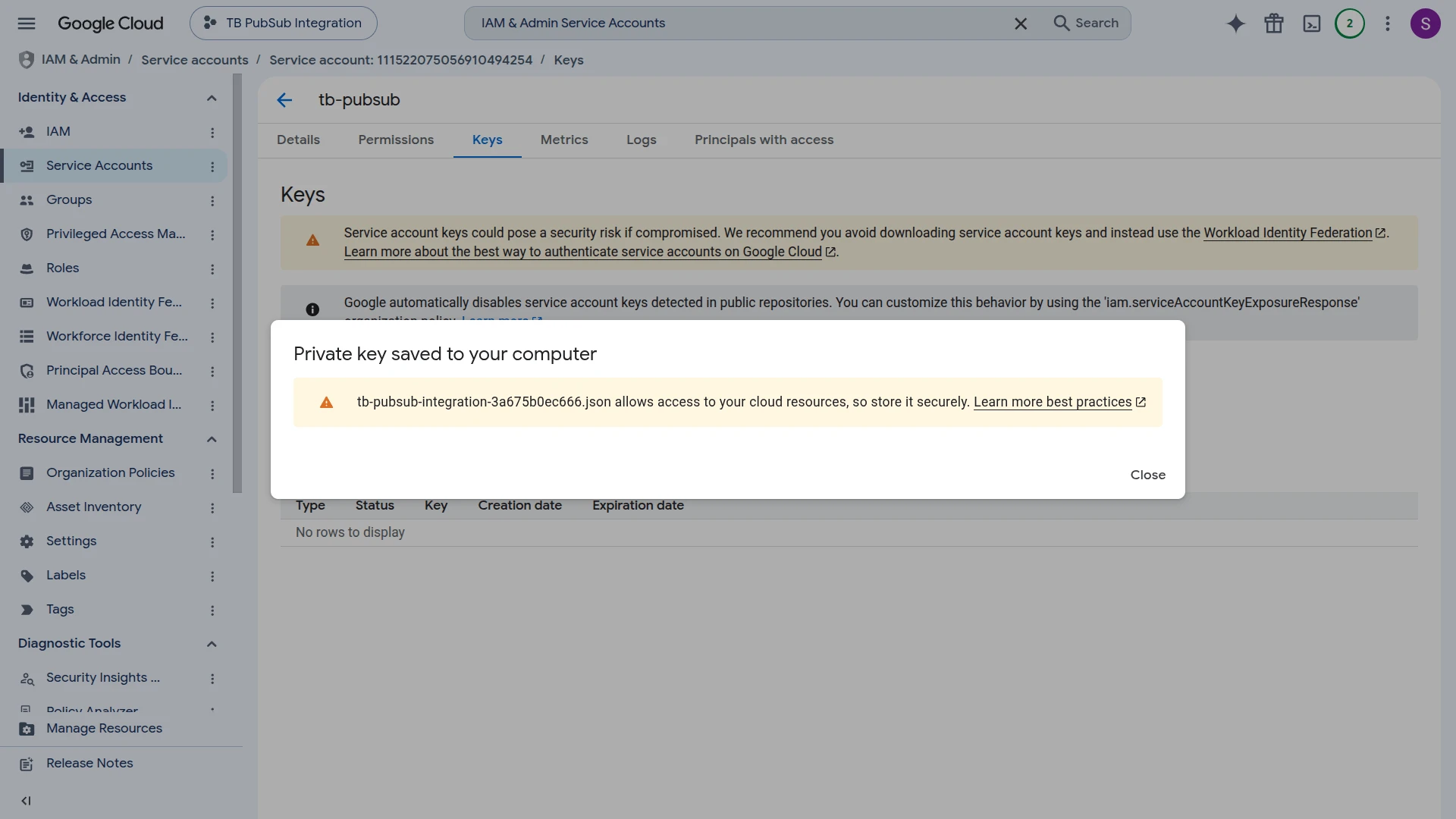Open Security Insights in the sidebar
Screen dimensions: 1456x819
pyautogui.click(x=103, y=678)
